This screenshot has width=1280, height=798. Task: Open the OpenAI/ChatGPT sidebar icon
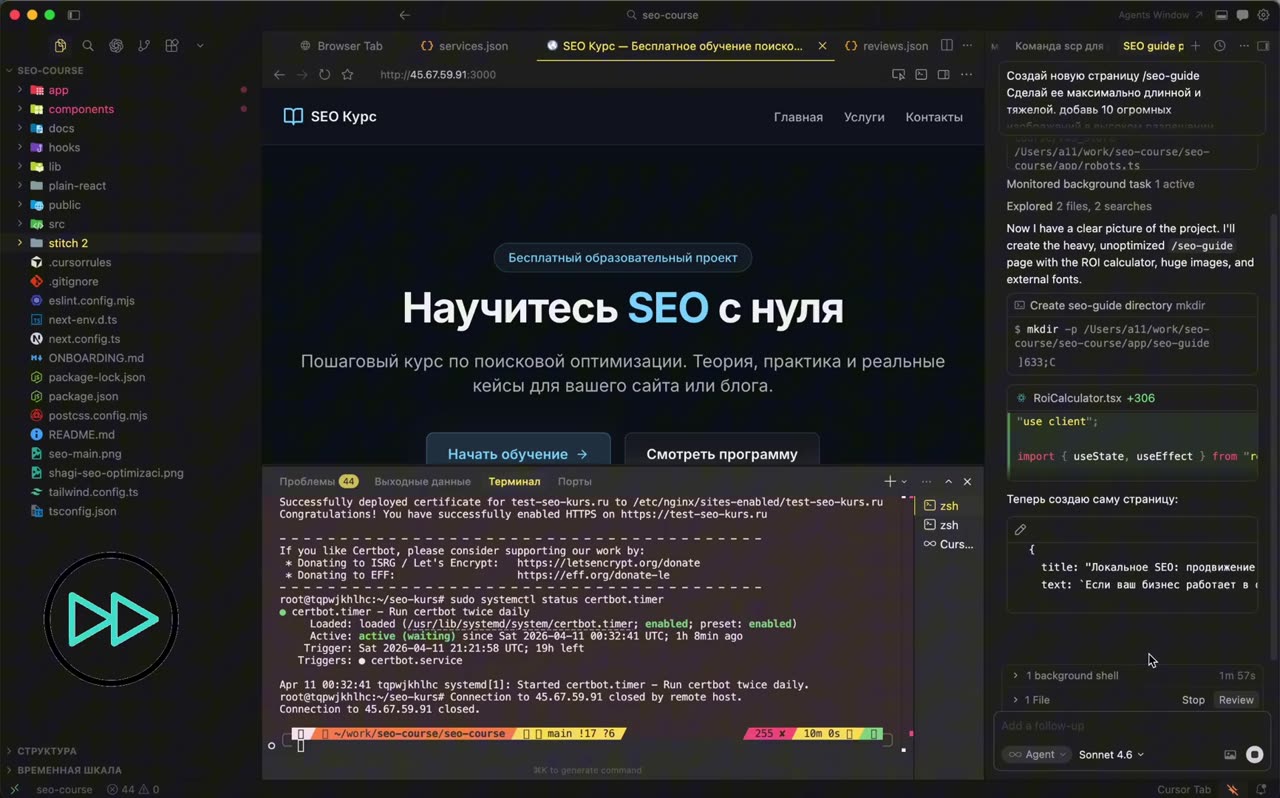tap(116, 46)
